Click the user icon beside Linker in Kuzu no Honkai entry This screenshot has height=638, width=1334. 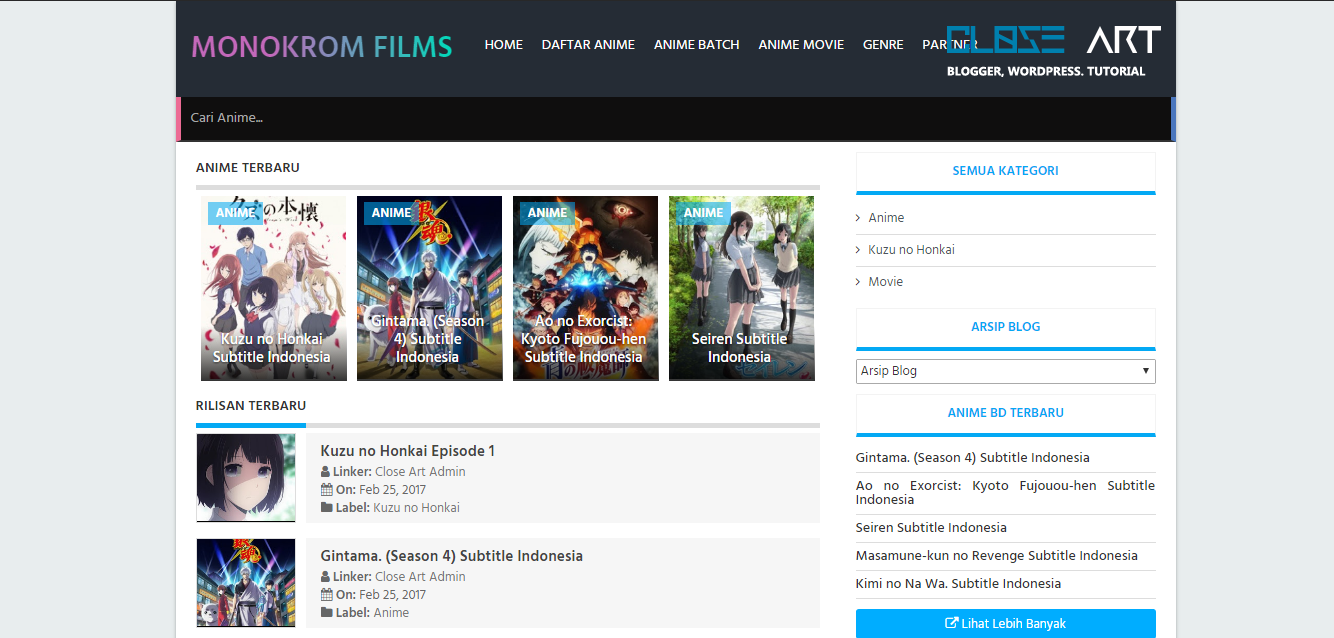pyautogui.click(x=326, y=472)
